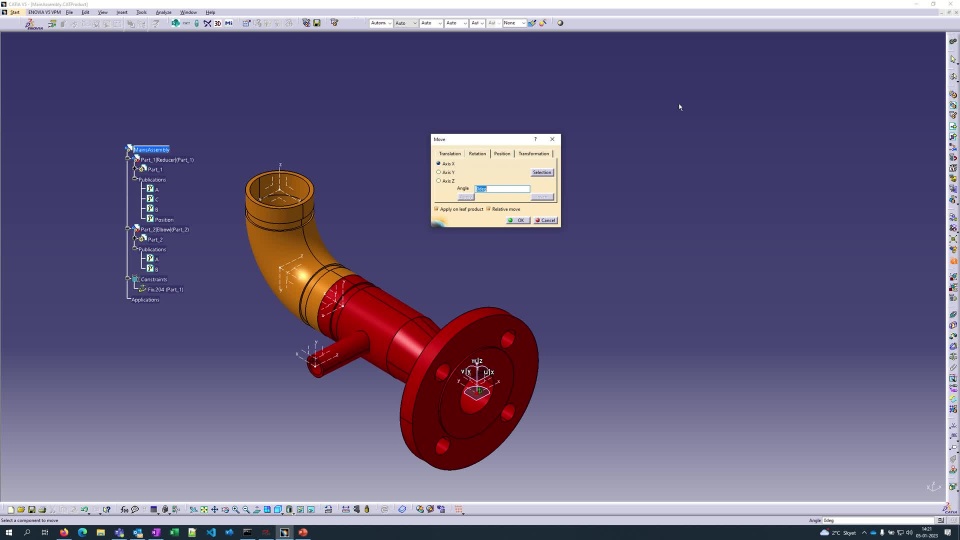Select the Position publication in tree
960x540 pixels.
[164, 220]
